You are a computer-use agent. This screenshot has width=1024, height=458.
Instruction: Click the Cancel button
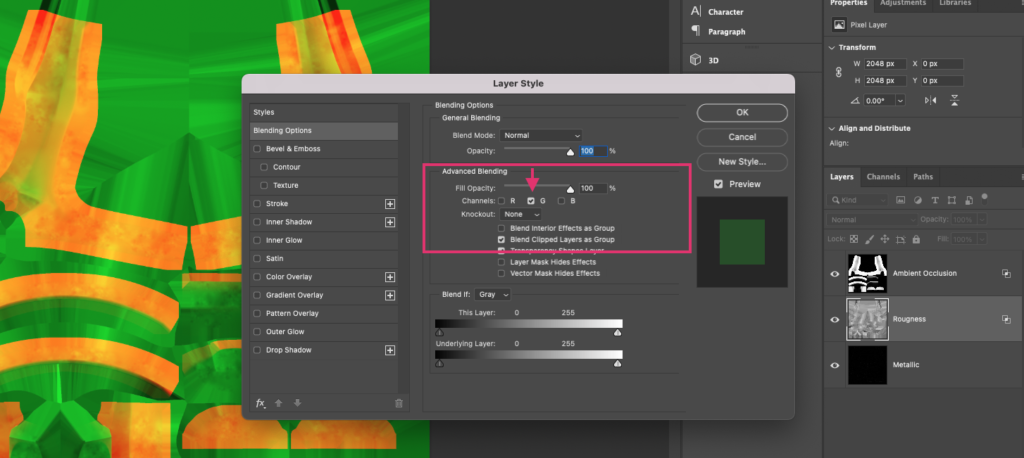click(x=742, y=137)
